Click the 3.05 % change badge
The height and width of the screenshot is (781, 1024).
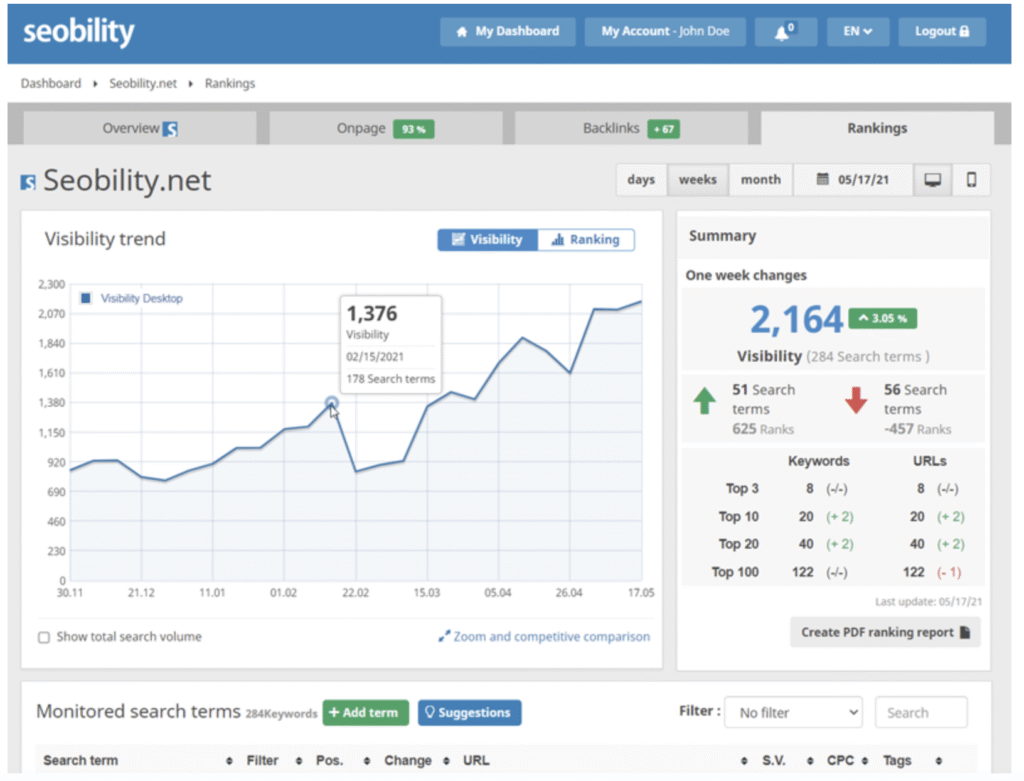click(882, 319)
